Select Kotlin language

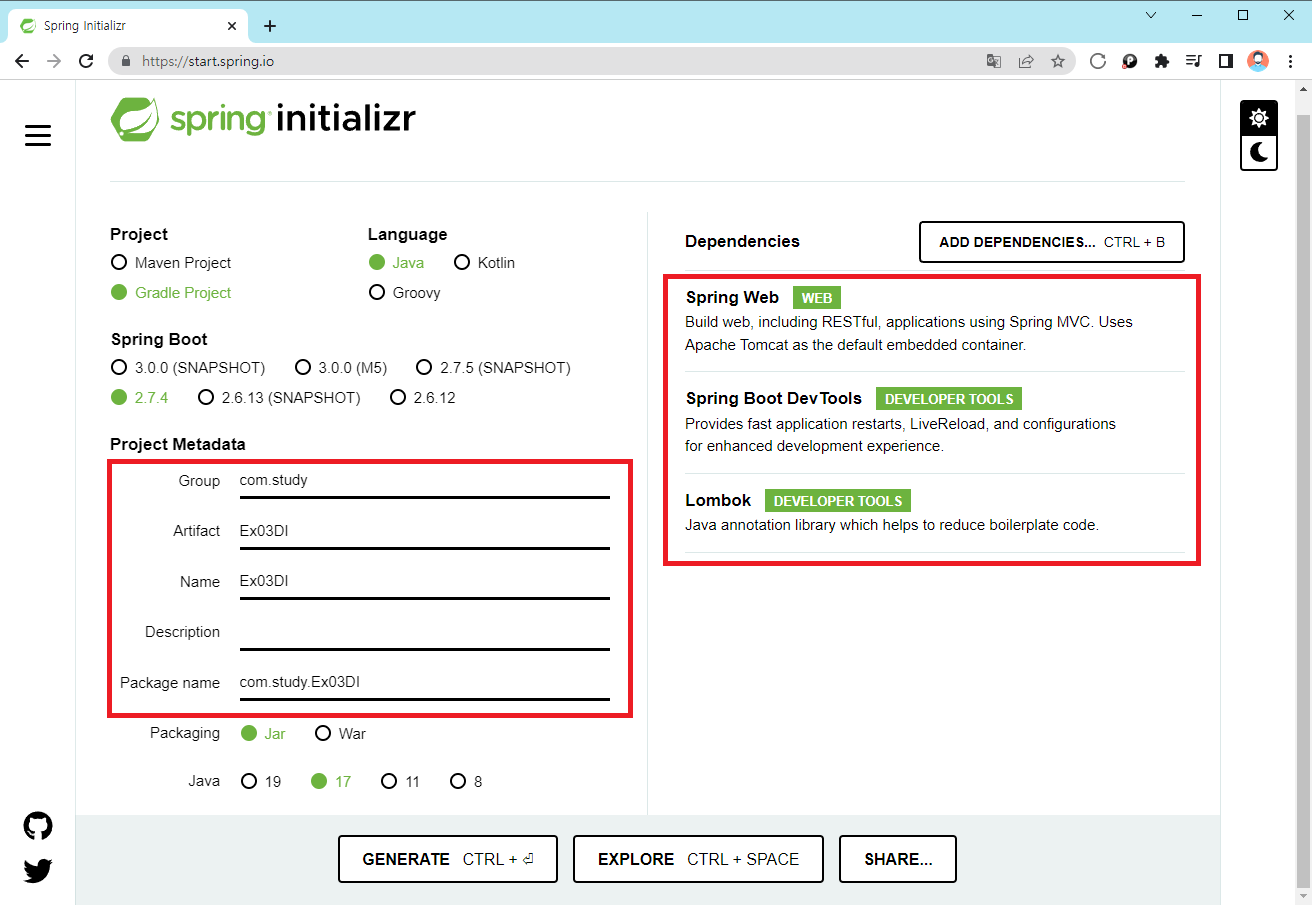click(x=485, y=262)
